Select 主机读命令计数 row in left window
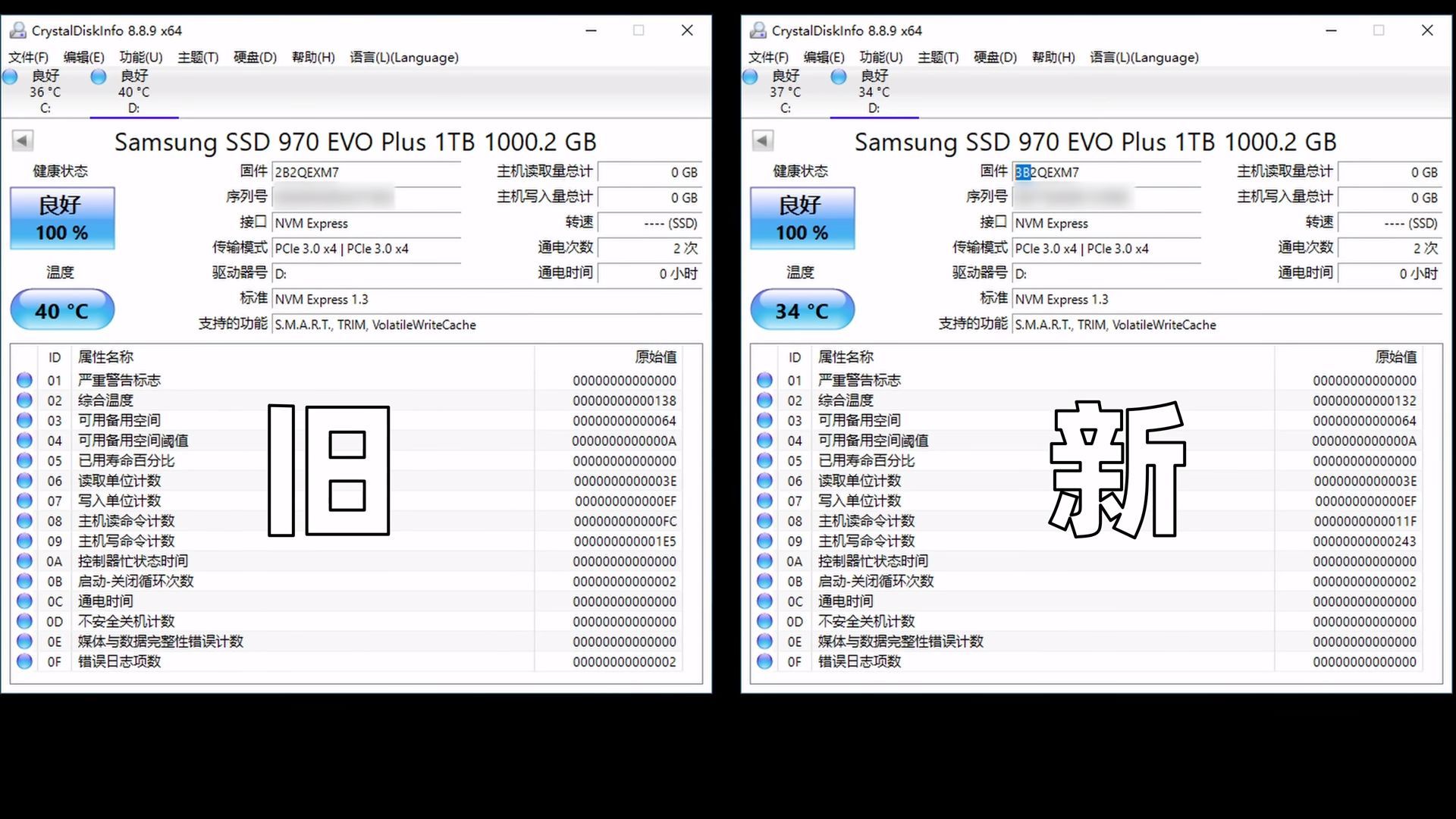The width and height of the screenshot is (1456, 819). click(x=347, y=521)
